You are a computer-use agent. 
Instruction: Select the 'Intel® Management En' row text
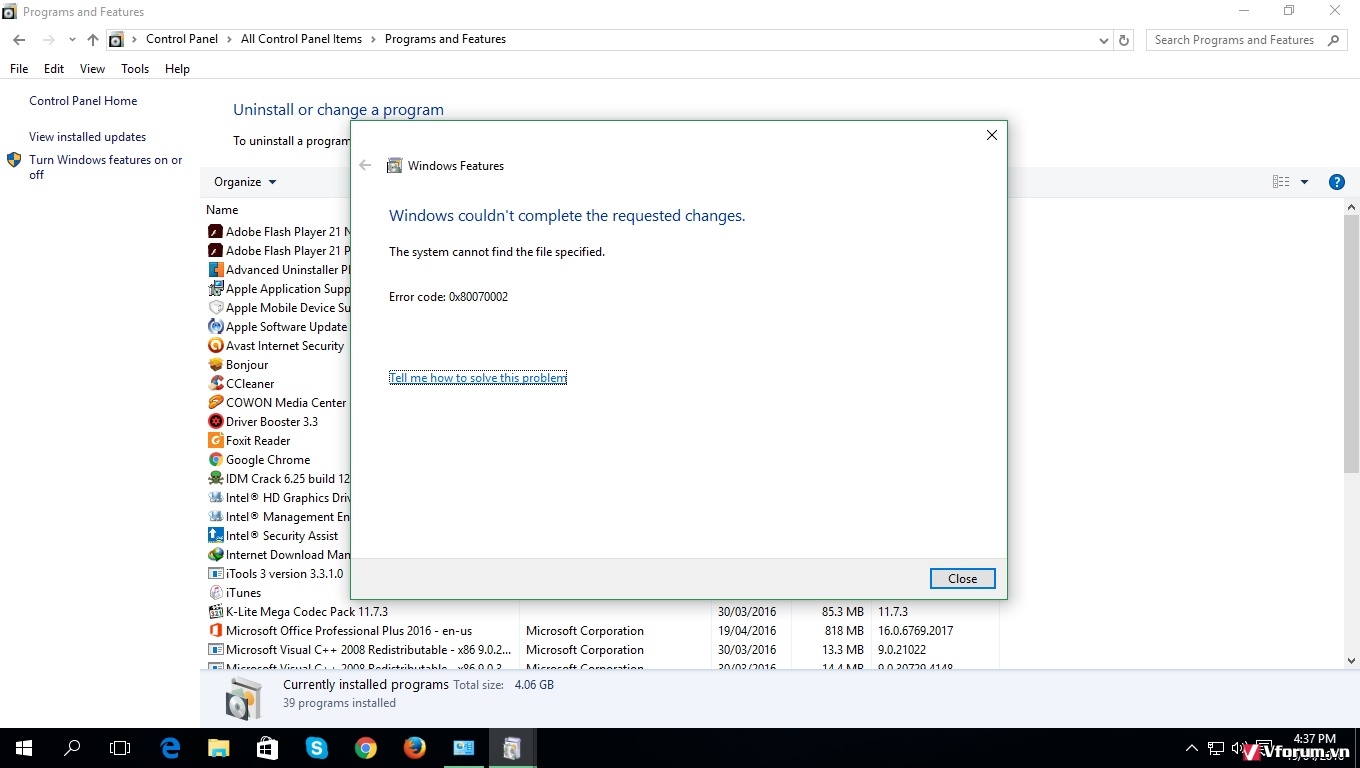pyautogui.click(x=288, y=517)
